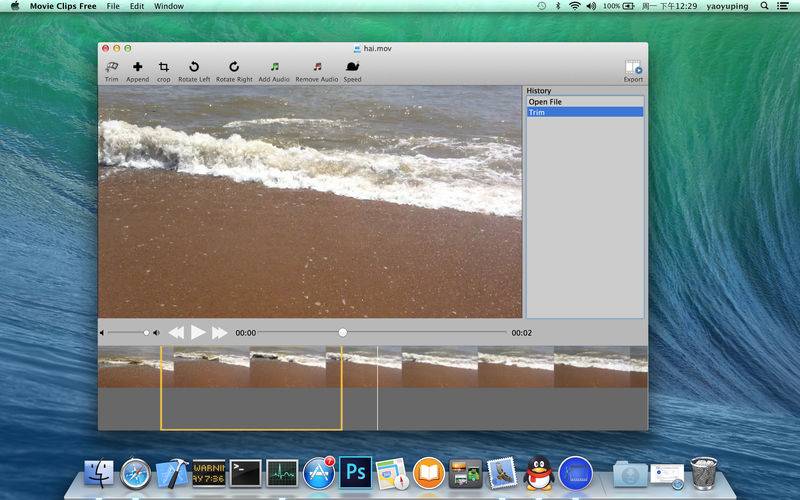Click the mute speaker icon left of volume slider
This screenshot has height=500, width=800.
[102, 333]
